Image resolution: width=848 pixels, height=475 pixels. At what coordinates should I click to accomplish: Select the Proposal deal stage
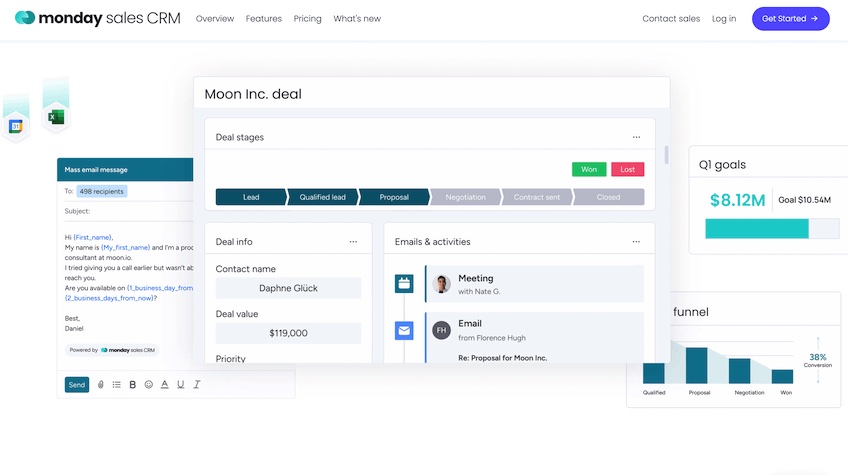pos(394,197)
